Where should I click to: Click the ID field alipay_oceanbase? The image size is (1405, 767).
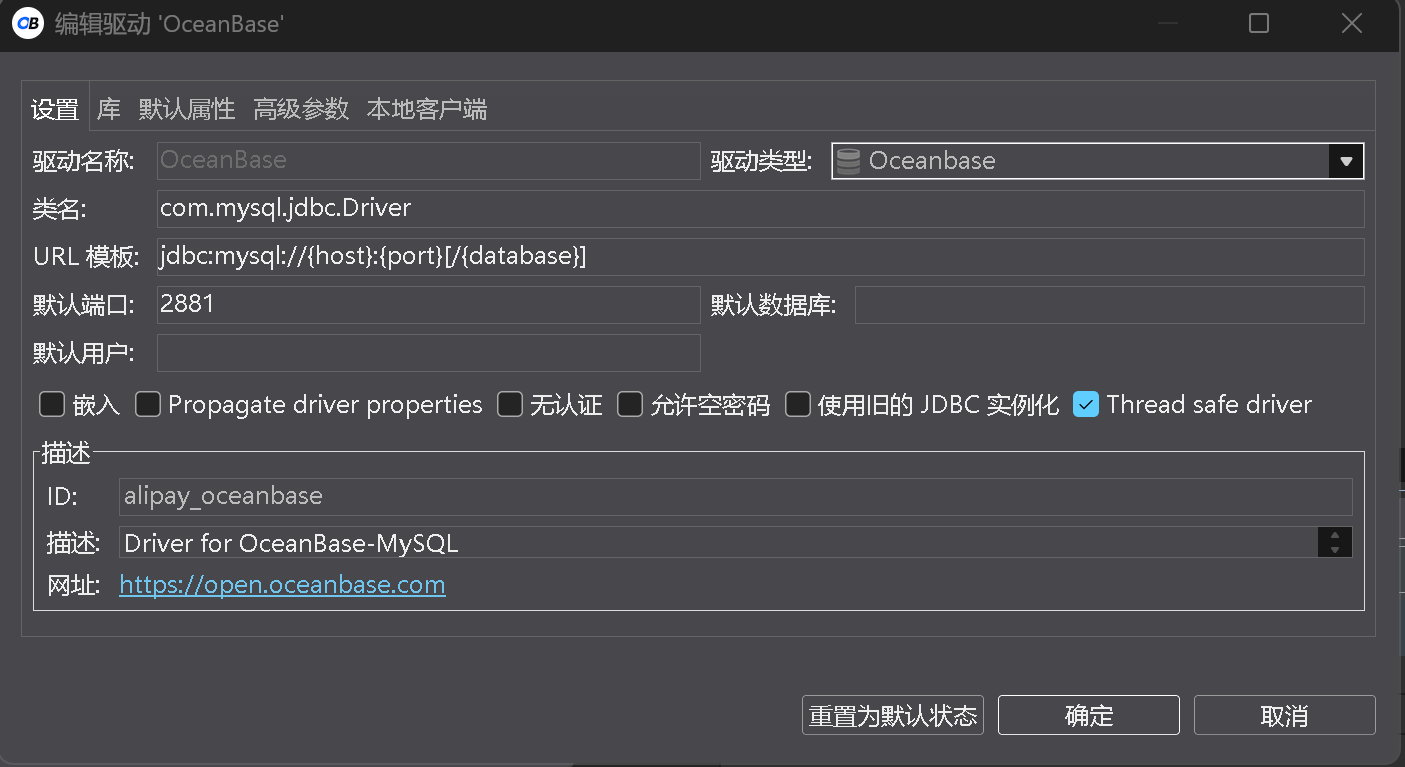[x=736, y=496]
